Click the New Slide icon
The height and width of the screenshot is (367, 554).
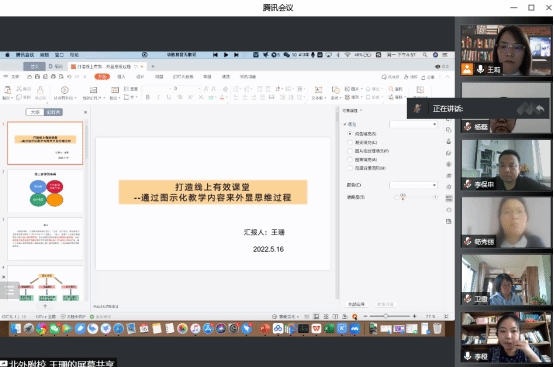point(93,90)
